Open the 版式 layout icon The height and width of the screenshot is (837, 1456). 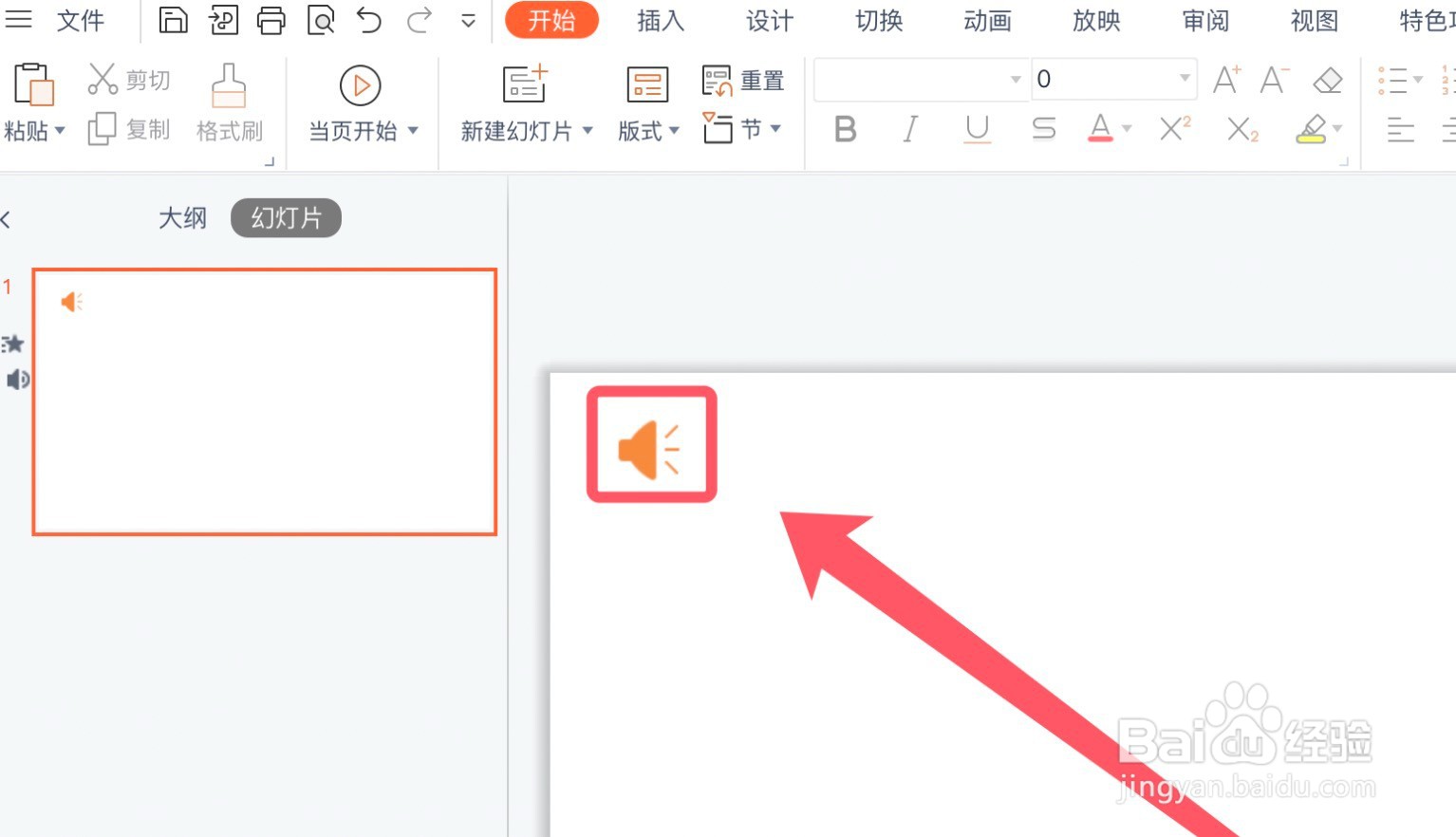pos(647,85)
